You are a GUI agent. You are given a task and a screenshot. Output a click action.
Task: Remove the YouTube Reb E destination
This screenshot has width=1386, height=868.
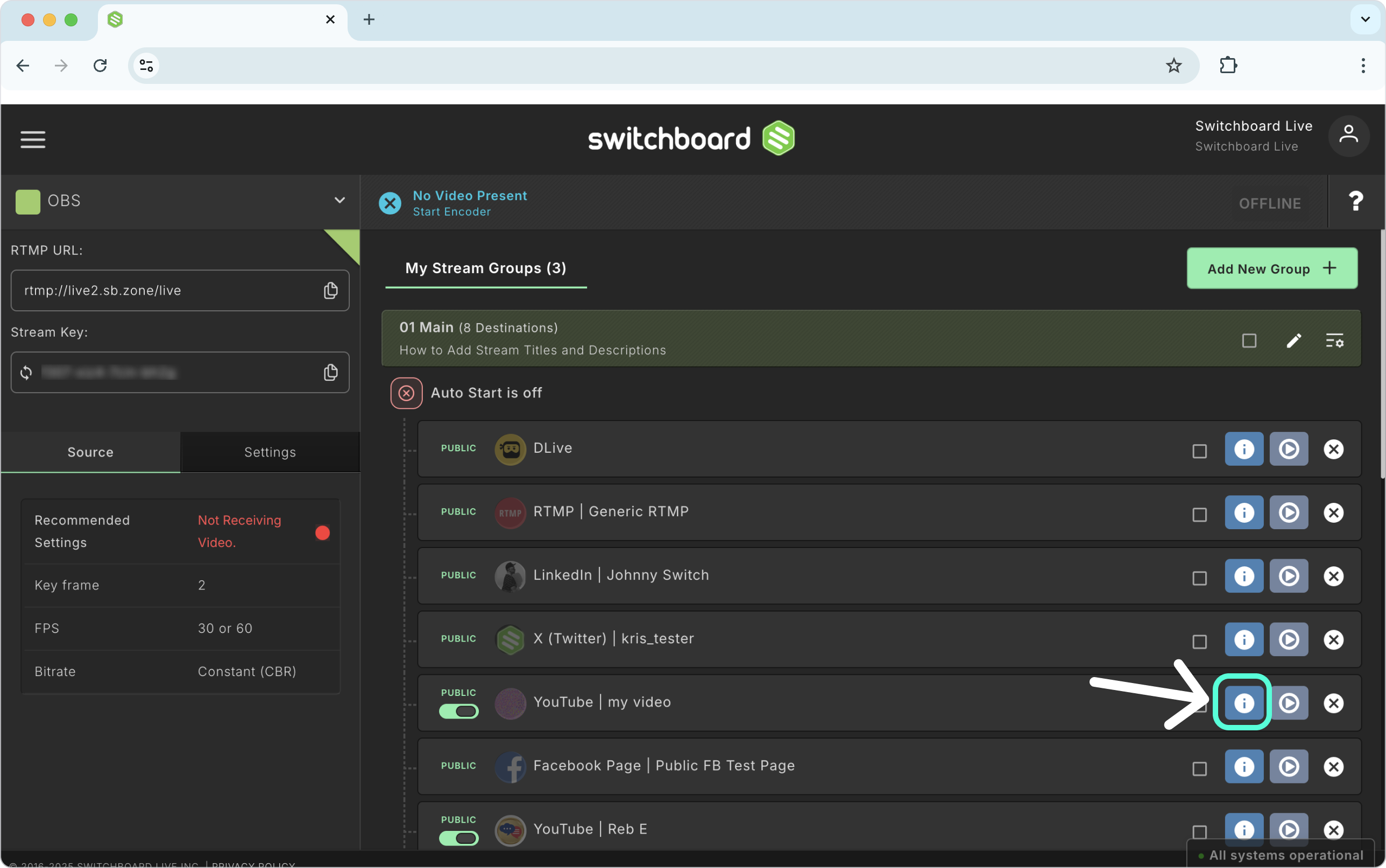[x=1333, y=830]
